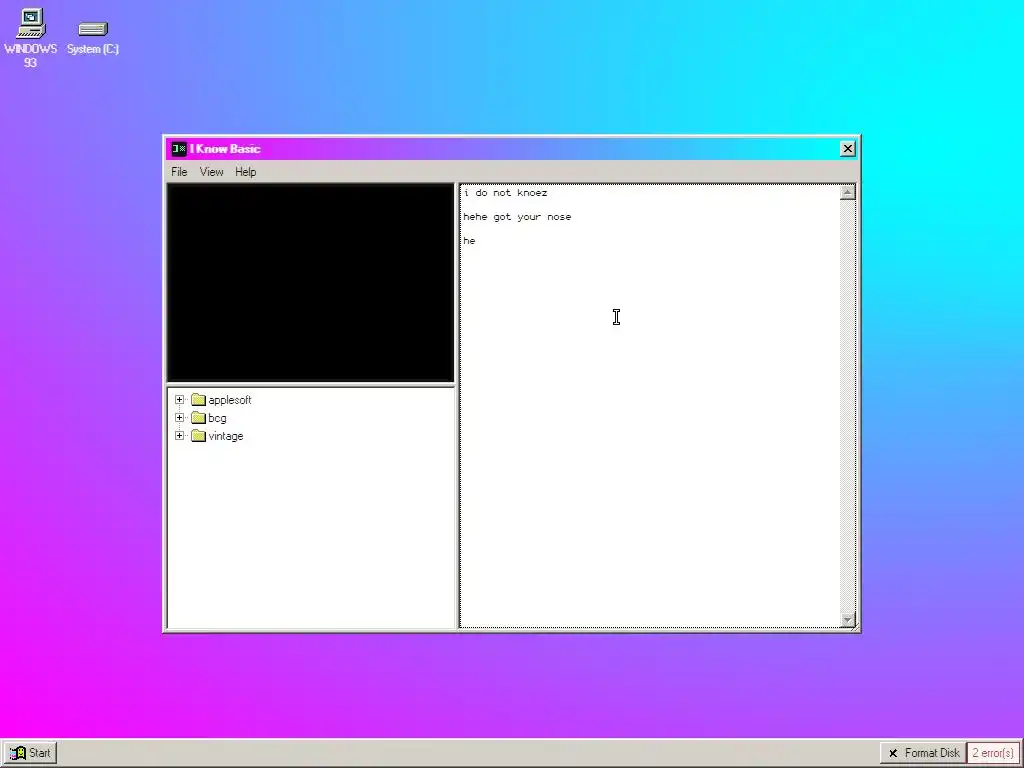
Task: Select the bcg folder icon
Action: pyautogui.click(x=199, y=418)
